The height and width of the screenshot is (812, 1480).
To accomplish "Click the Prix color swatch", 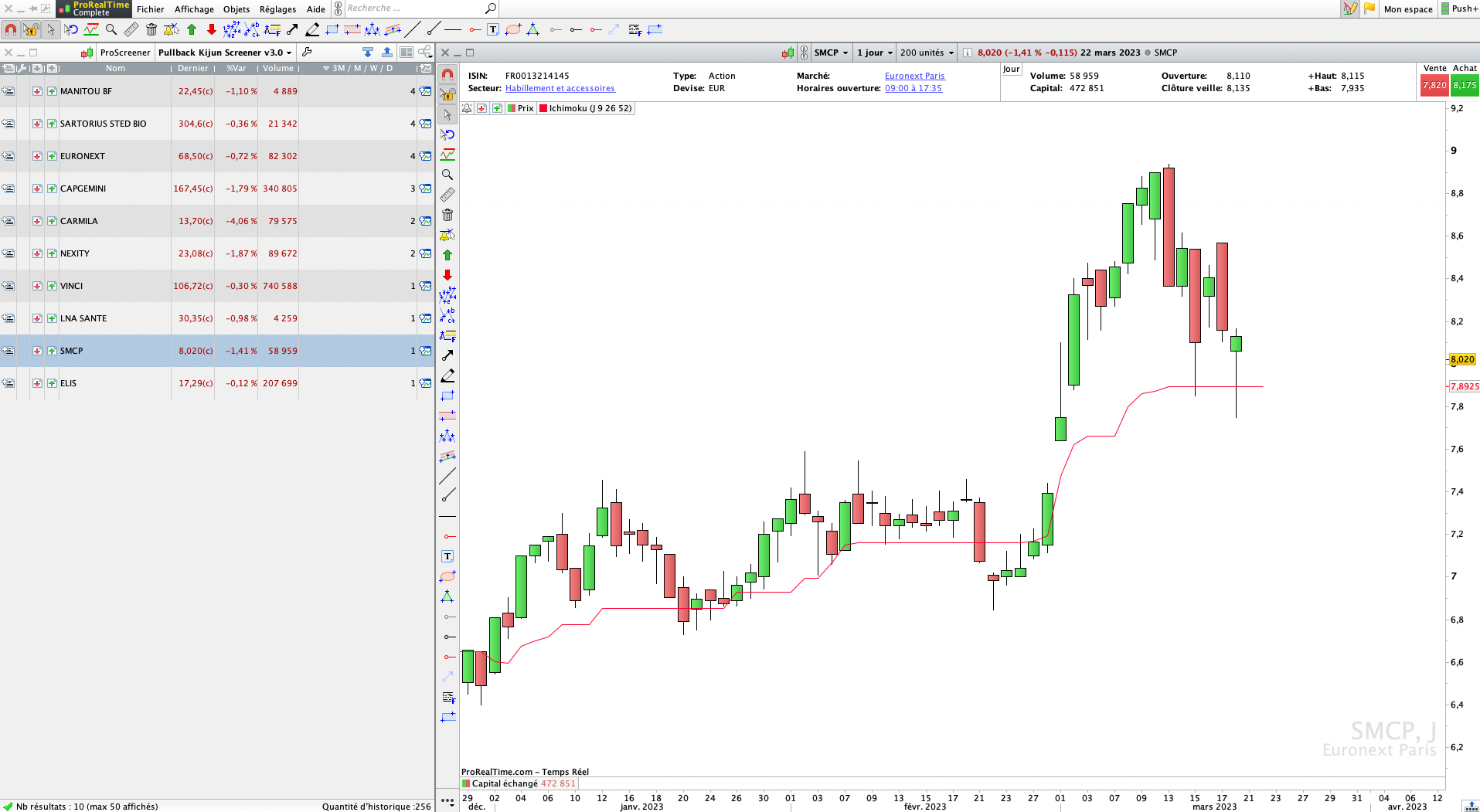I will click(x=512, y=108).
